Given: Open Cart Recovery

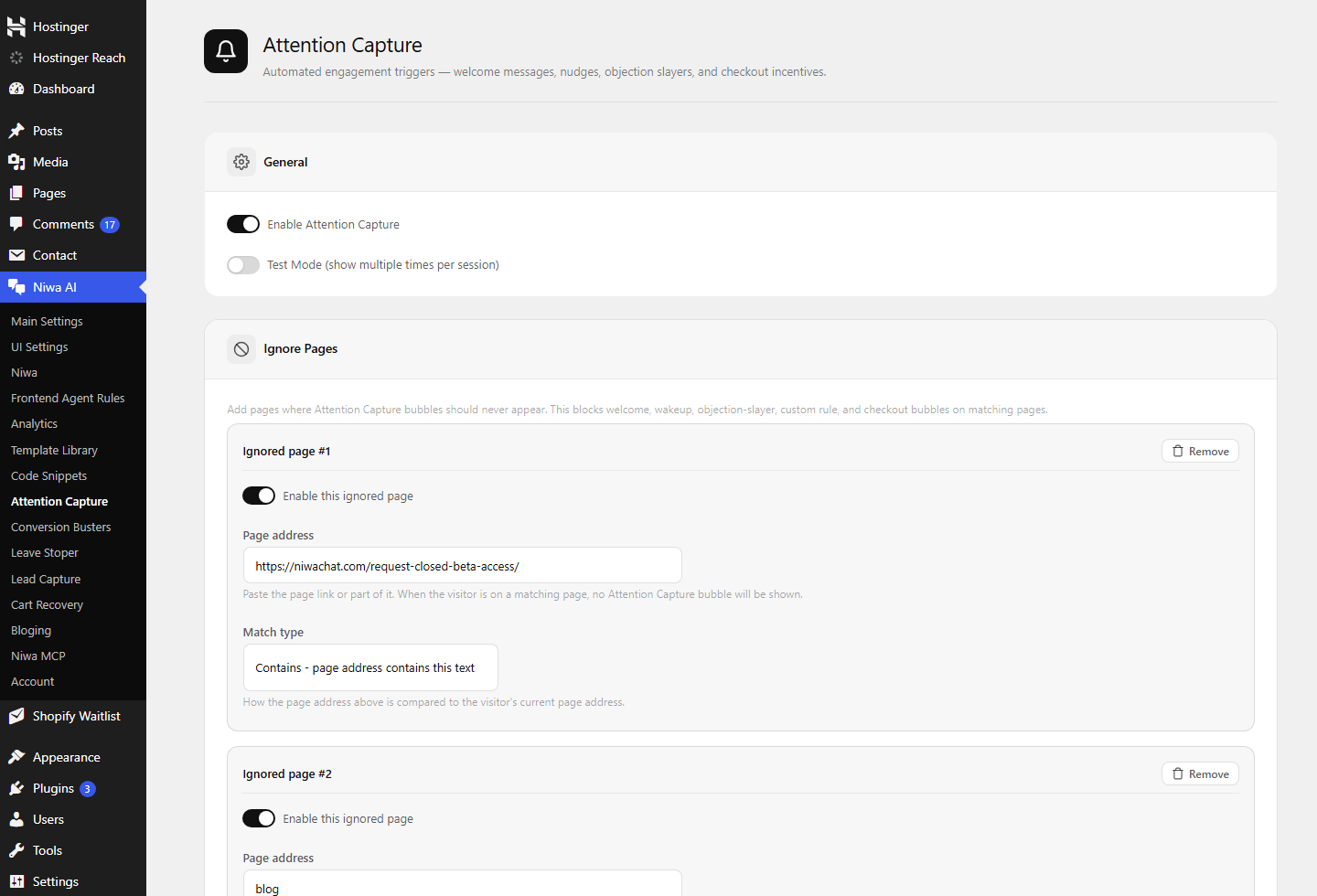Looking at the screenshot, I should [x=47, y=605].
